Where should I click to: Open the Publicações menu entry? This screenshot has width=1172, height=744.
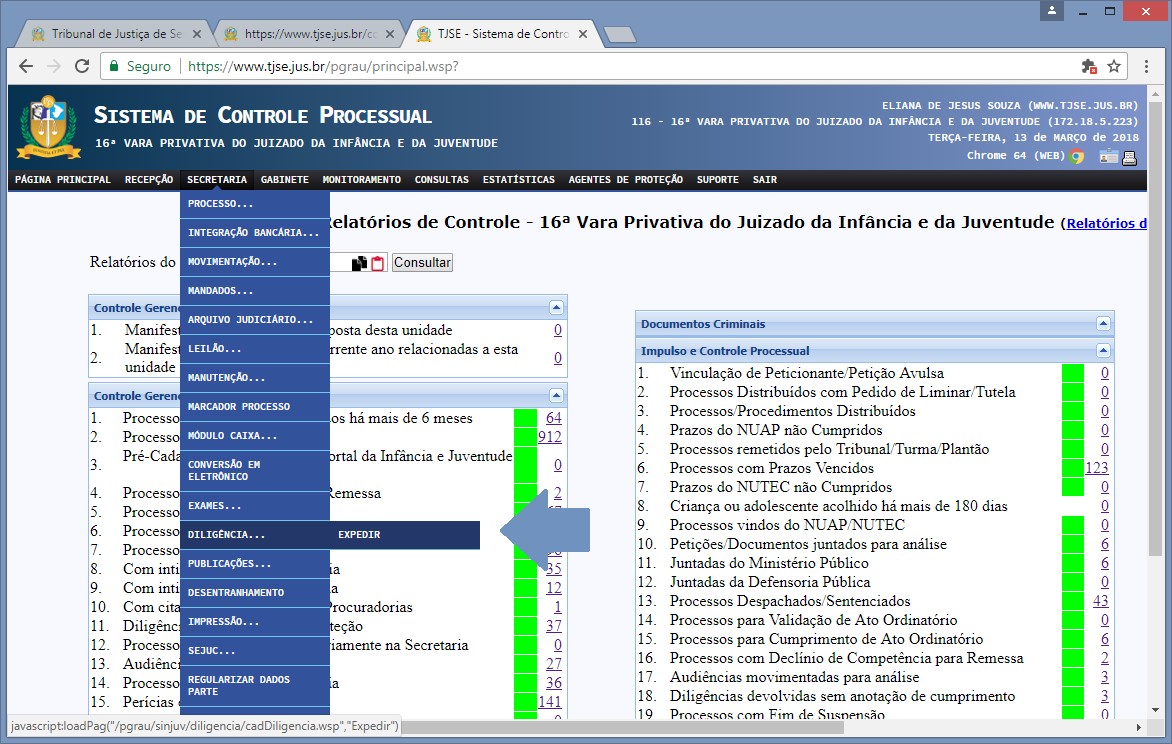(x=230, y=563)
